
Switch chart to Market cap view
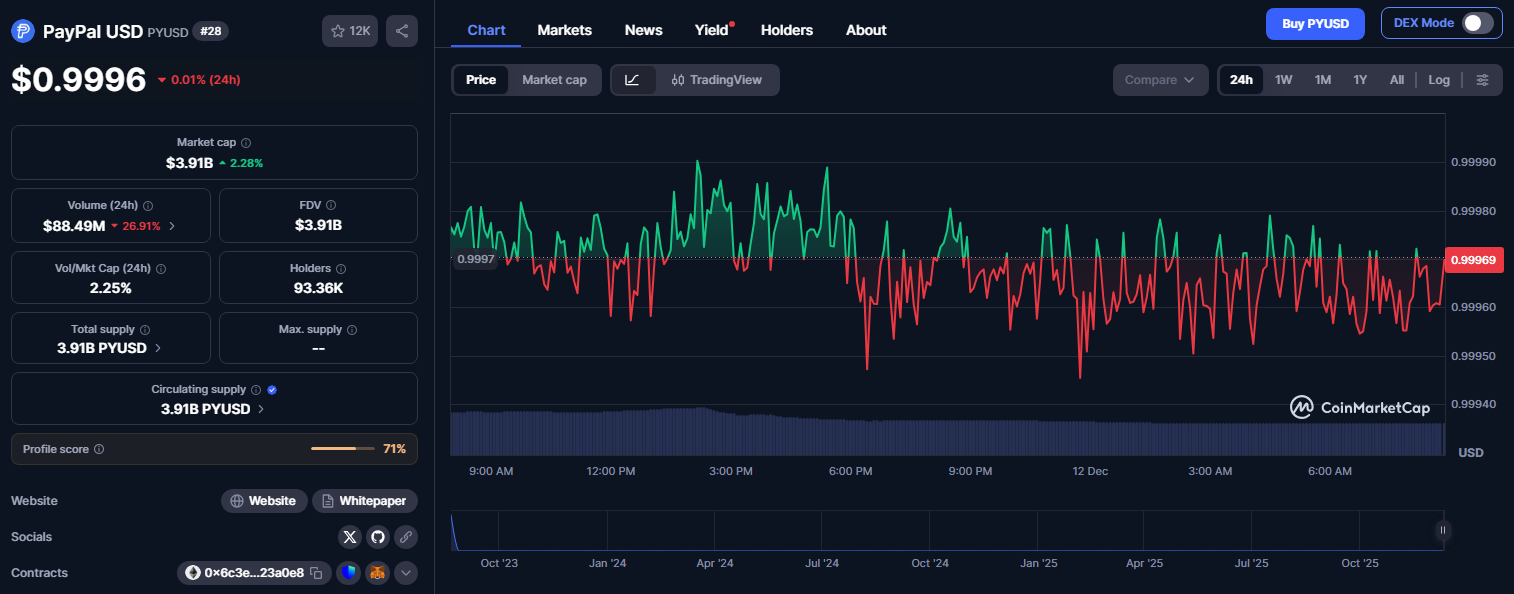coord(554,80)
